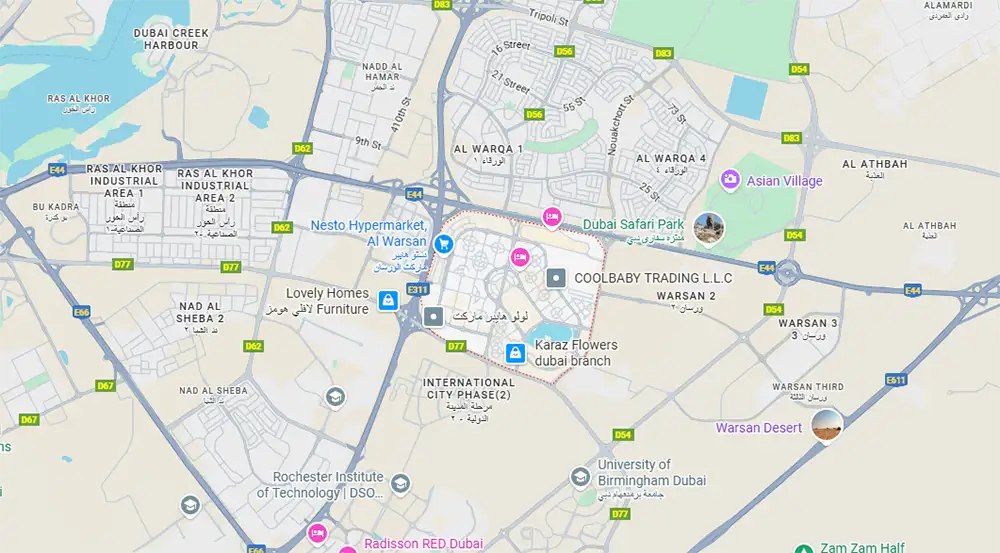Click the Radisson RED Dubai hotel pin

click(317, 533)
